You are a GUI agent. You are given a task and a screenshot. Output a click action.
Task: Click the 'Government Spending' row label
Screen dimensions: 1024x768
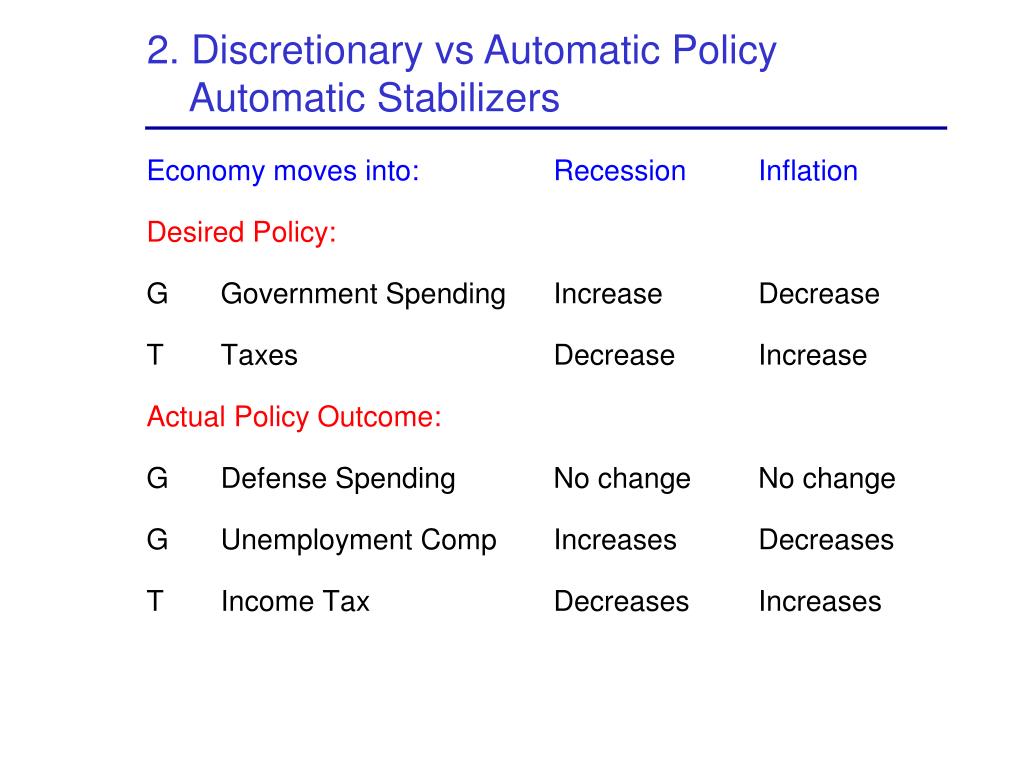coord(363,295)
